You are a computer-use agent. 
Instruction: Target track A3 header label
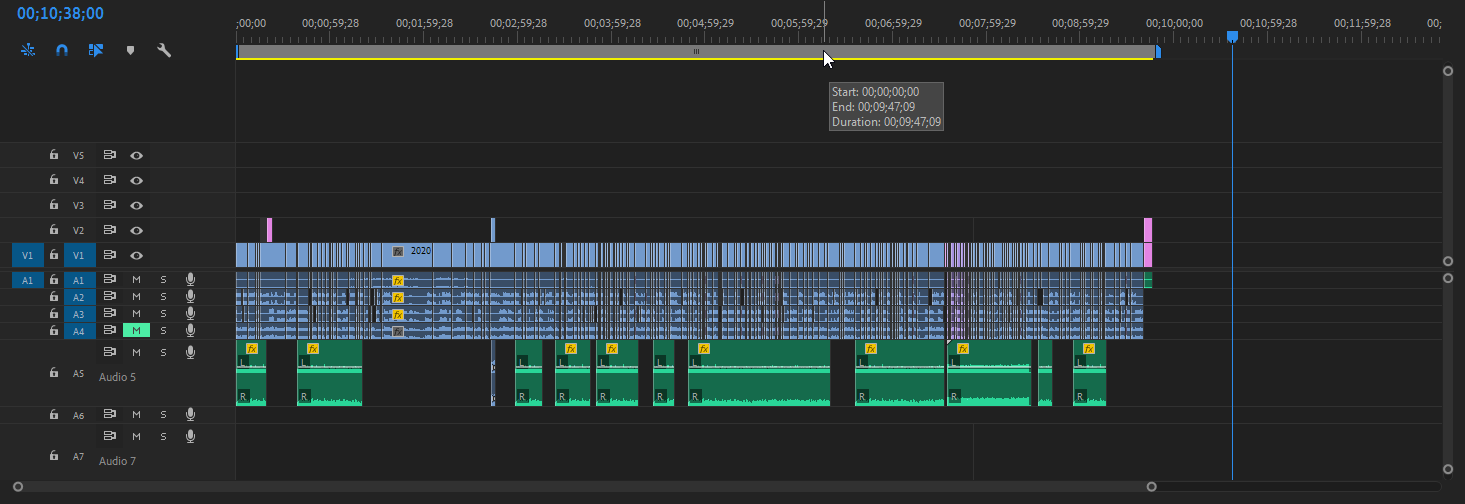[x=79, y=314]
